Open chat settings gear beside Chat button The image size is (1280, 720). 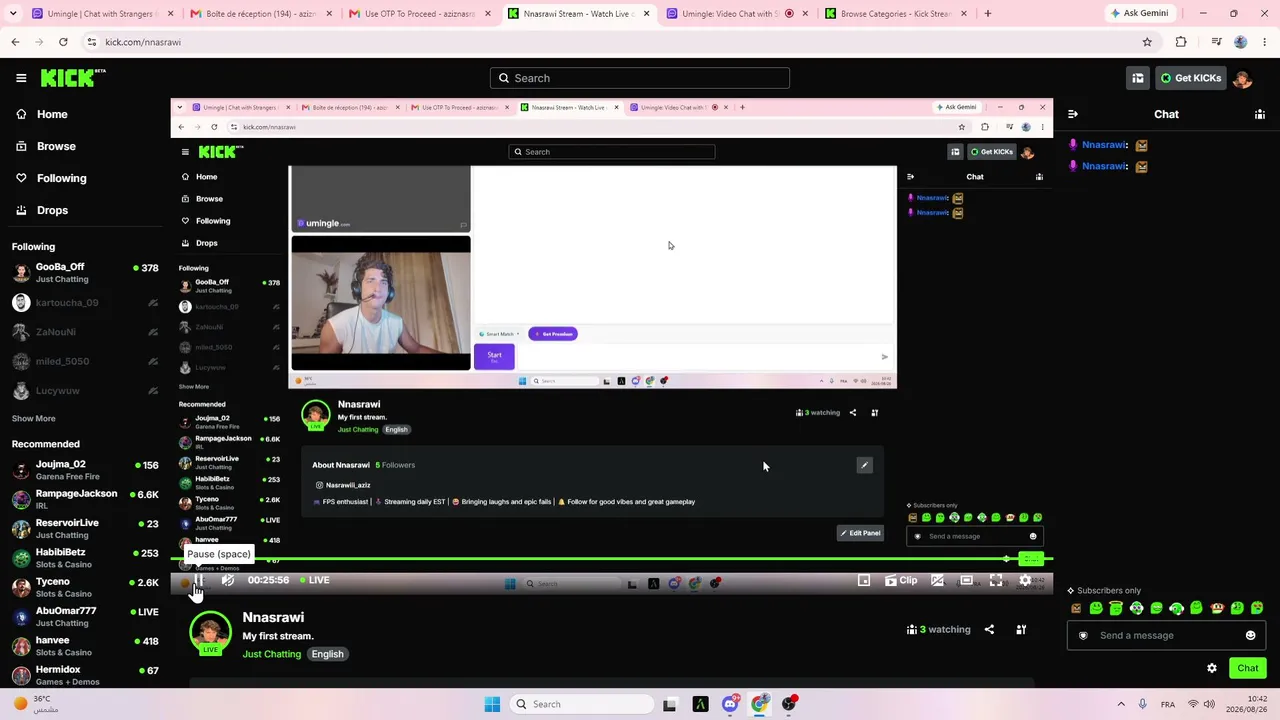coord(1212,668)
